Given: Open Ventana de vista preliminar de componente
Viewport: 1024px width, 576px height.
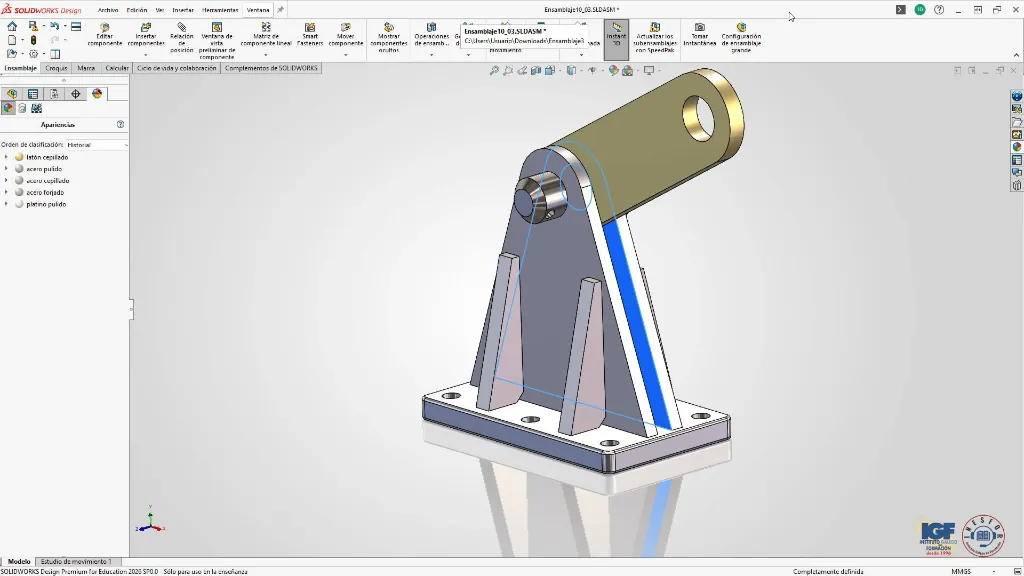Looking at the screenshot, I should (x=217, y=41).
